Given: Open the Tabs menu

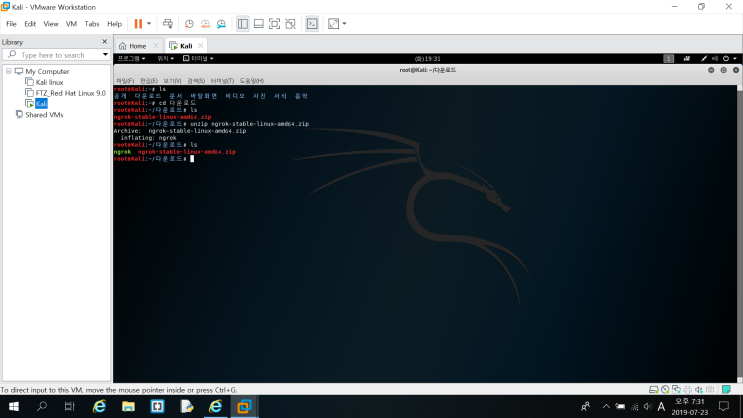Looking at the screenshot, I should click(x=92, y=24).
